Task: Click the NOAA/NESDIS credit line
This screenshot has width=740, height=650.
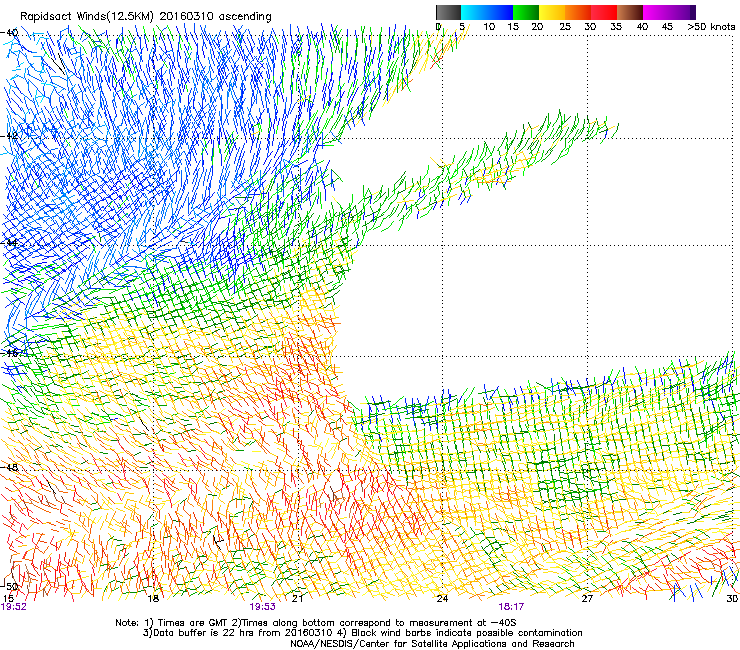Action: (x=432, y=643)
